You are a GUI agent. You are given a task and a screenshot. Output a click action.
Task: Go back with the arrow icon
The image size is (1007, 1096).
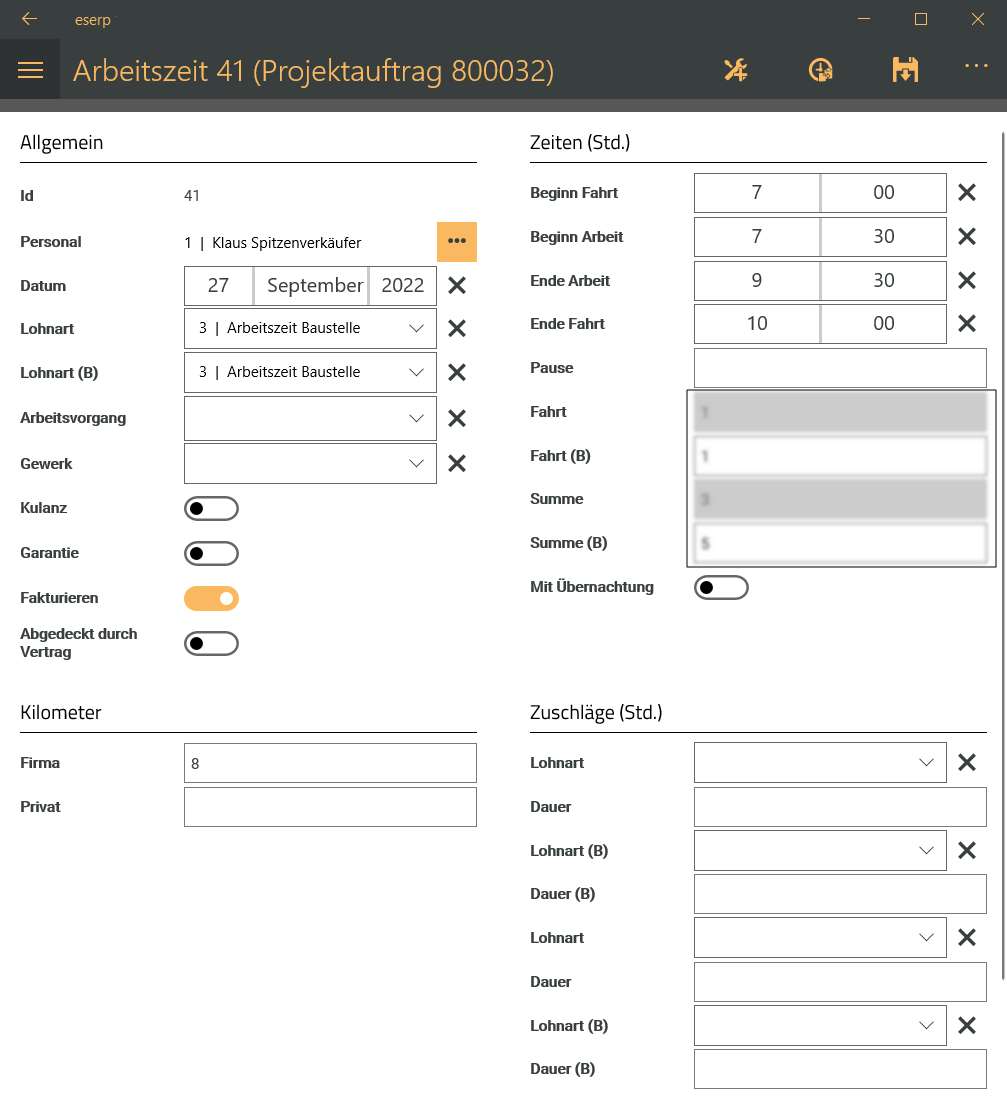click(x=29, y=19)
